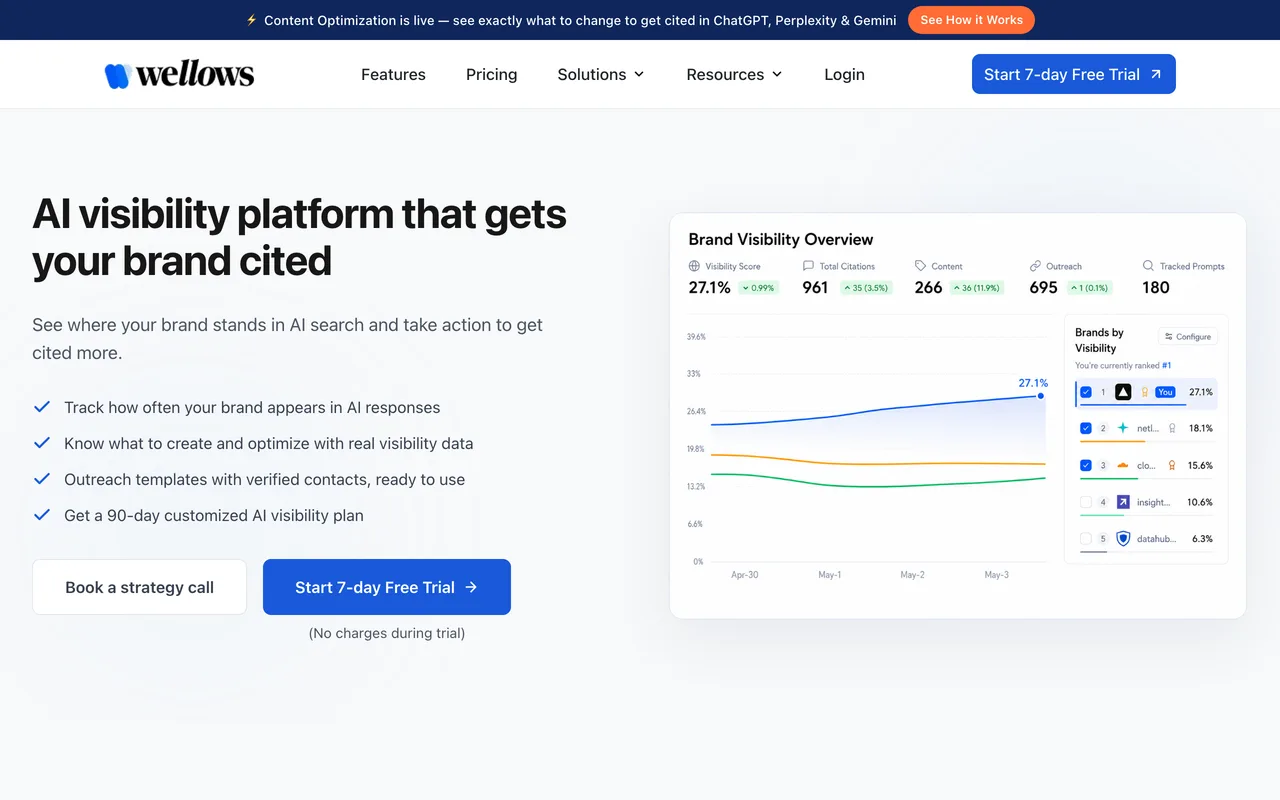The width and height of the screenshot is (1280, 800).
Task: Click the 27.1% data point on chart
Action: (x=1041, y=396)
